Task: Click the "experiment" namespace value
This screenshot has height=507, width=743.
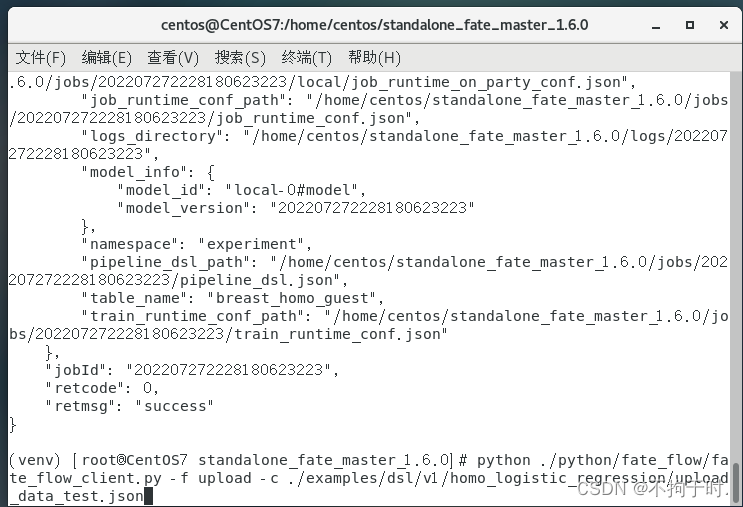Action: tap(254, 244)
